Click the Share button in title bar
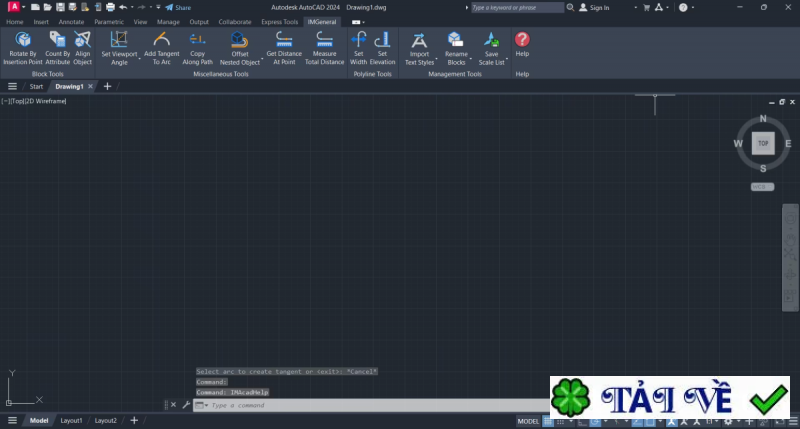This screenshot has height=429, width=800. [178, 7]
